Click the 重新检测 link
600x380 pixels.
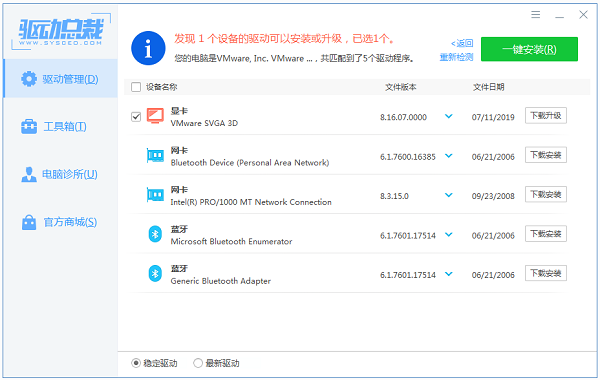456,57
